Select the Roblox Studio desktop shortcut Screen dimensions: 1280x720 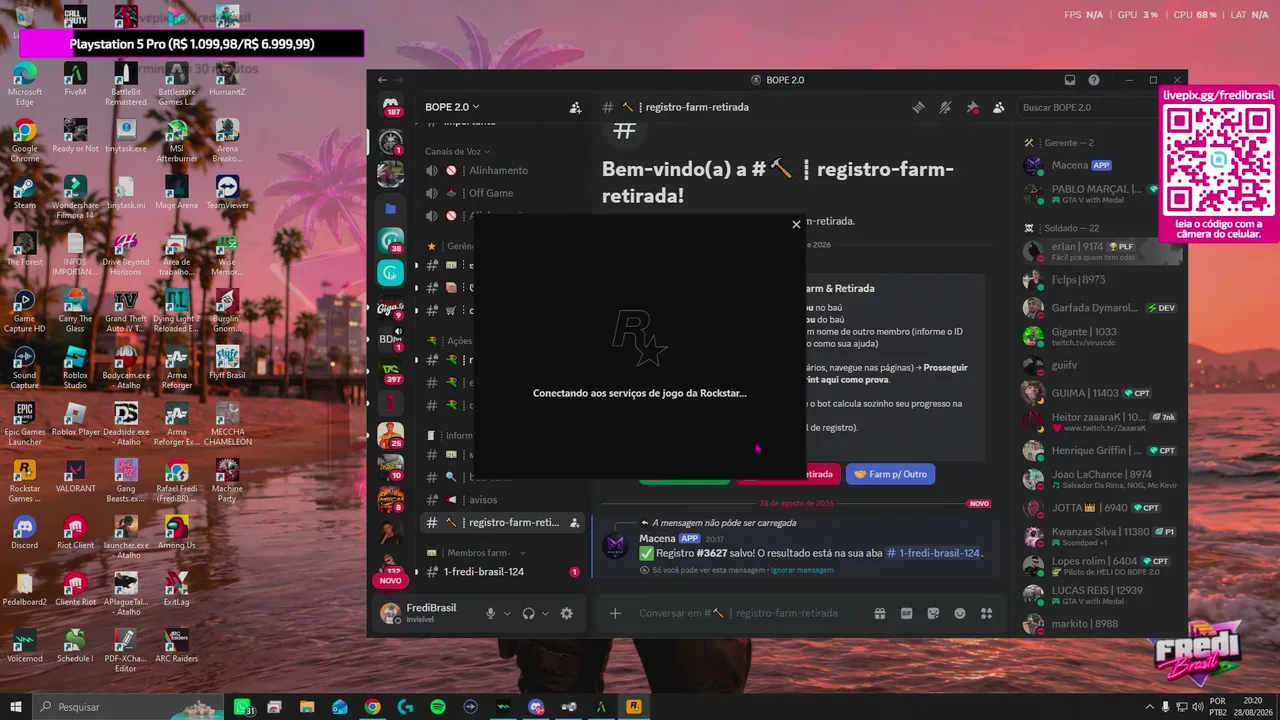point(75,367)
